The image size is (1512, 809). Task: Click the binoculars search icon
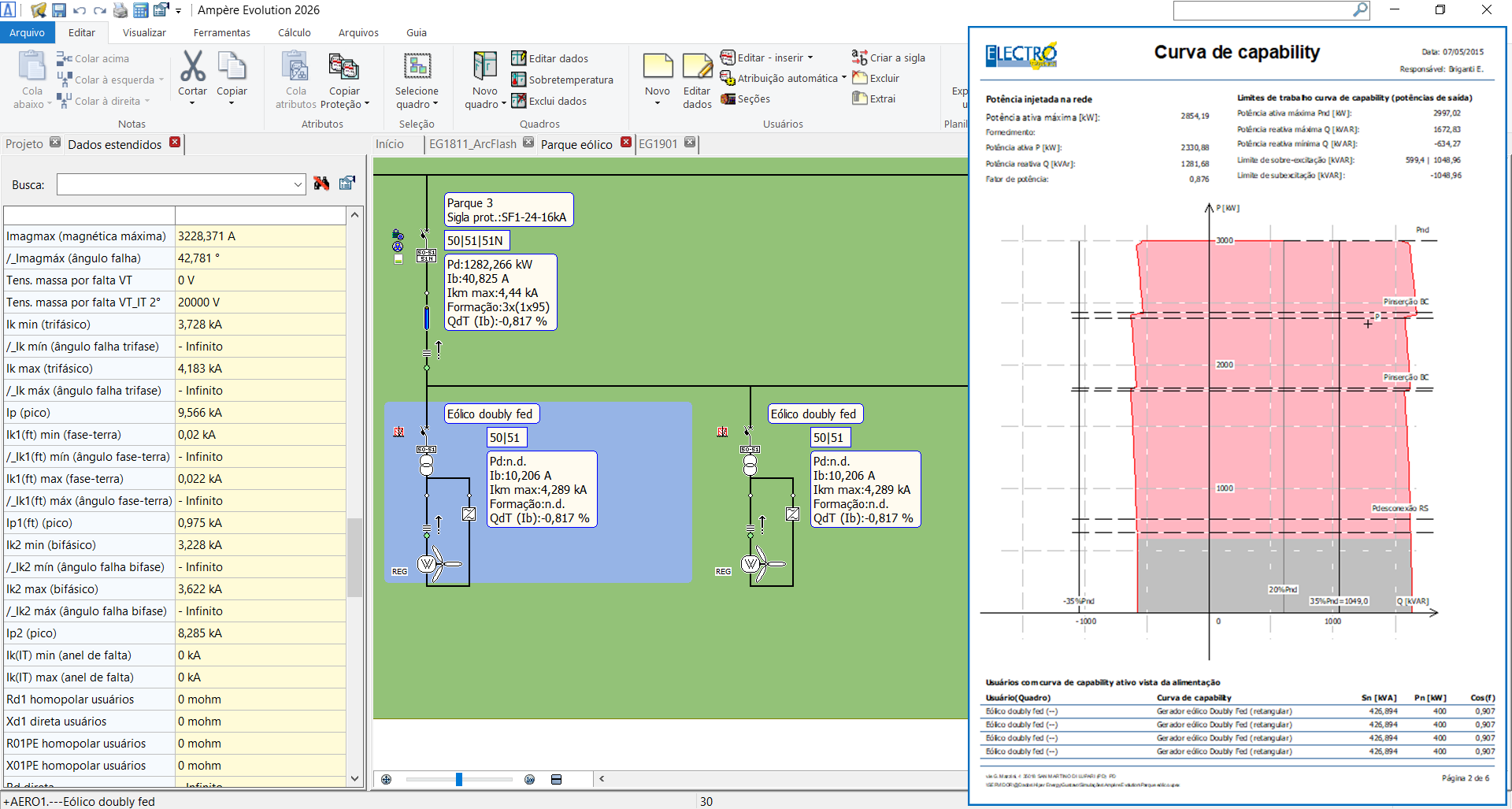(321, 184)
